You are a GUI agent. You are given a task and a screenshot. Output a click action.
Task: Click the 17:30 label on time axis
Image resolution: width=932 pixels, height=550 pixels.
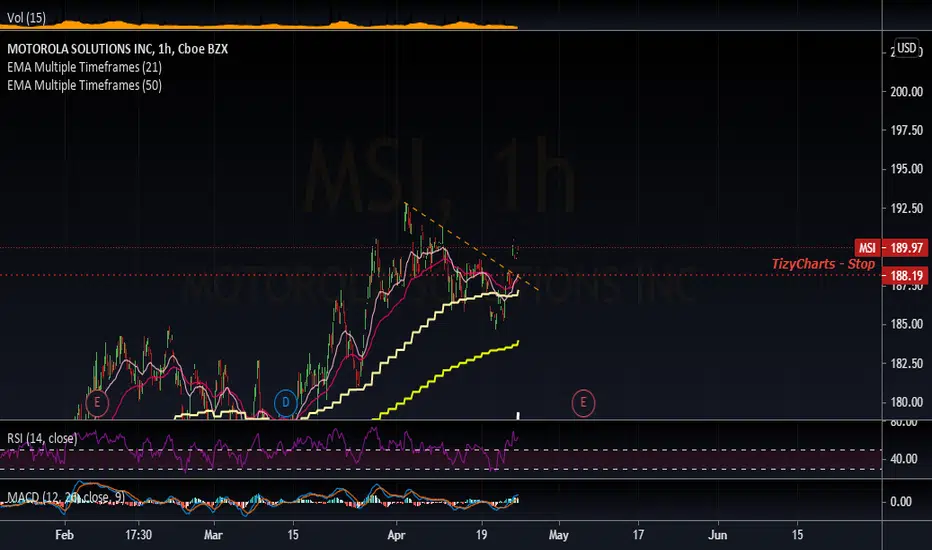[x=138, y=535]
